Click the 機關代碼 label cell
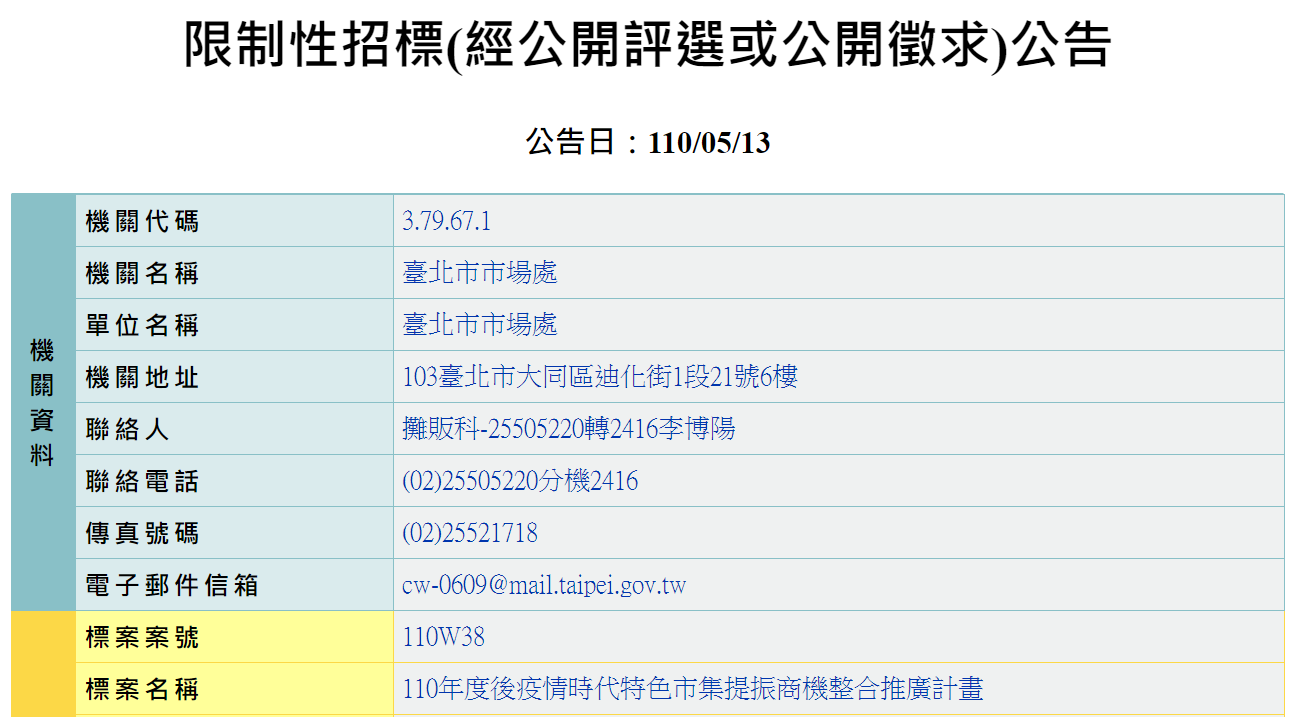Viewport: 1307px width, 717px height. (x=234, y=221)
